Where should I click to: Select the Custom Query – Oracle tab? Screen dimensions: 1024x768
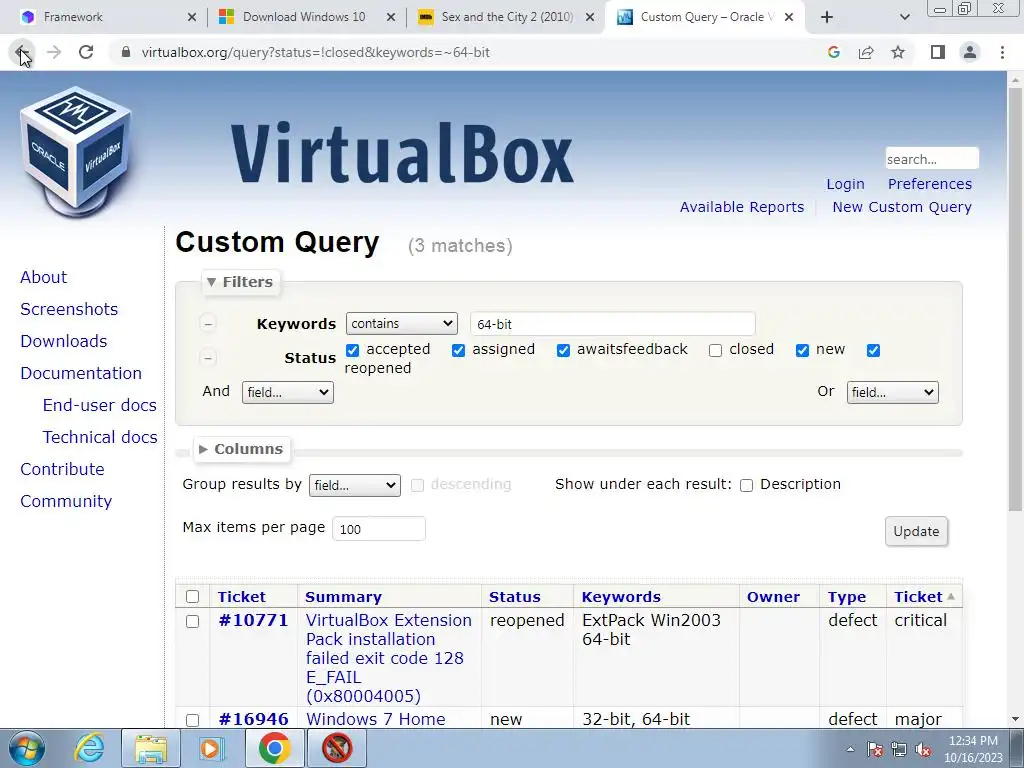click(x=706, y=17)
